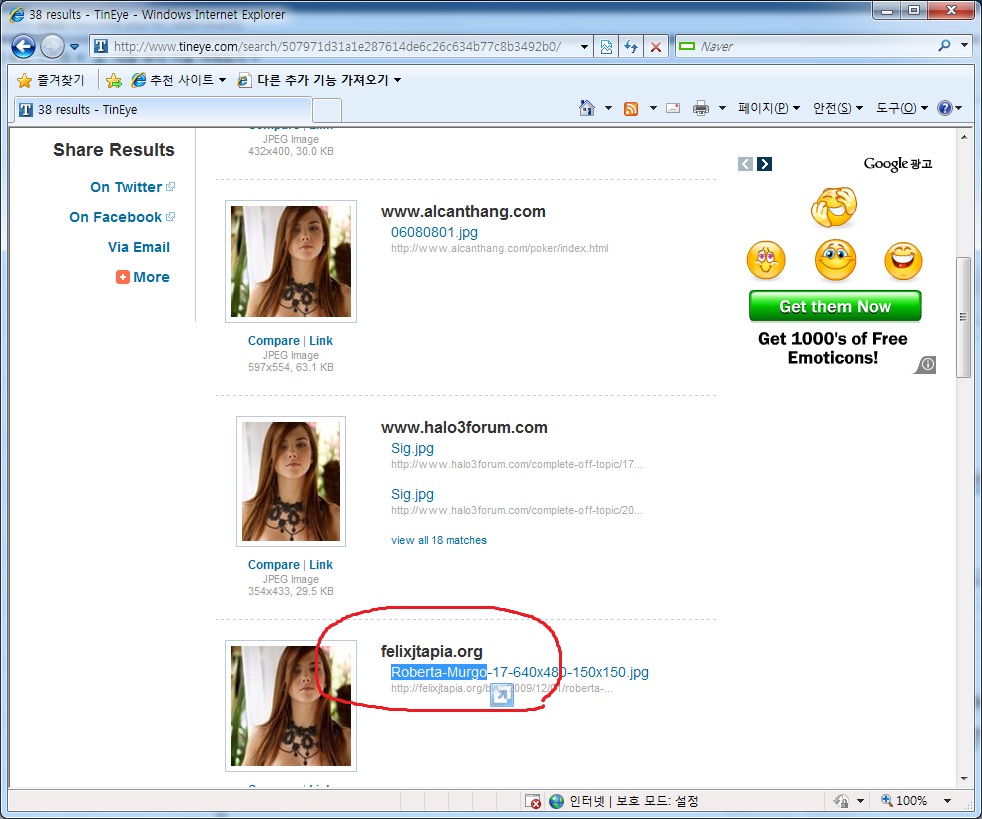
Task: Visit the alcanthang.com/poker/index.html URL
Action: [499, 248]
